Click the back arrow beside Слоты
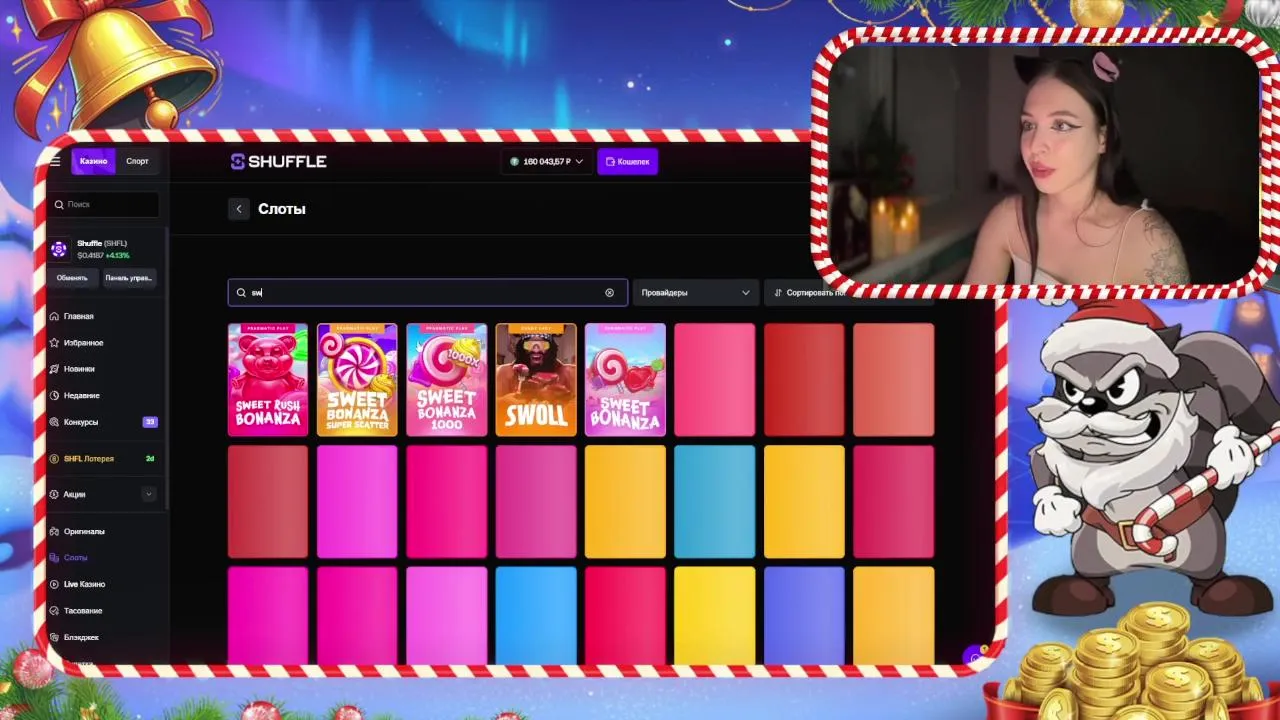The width and height of the screenshot is (1280, 720). coord(239,208)
